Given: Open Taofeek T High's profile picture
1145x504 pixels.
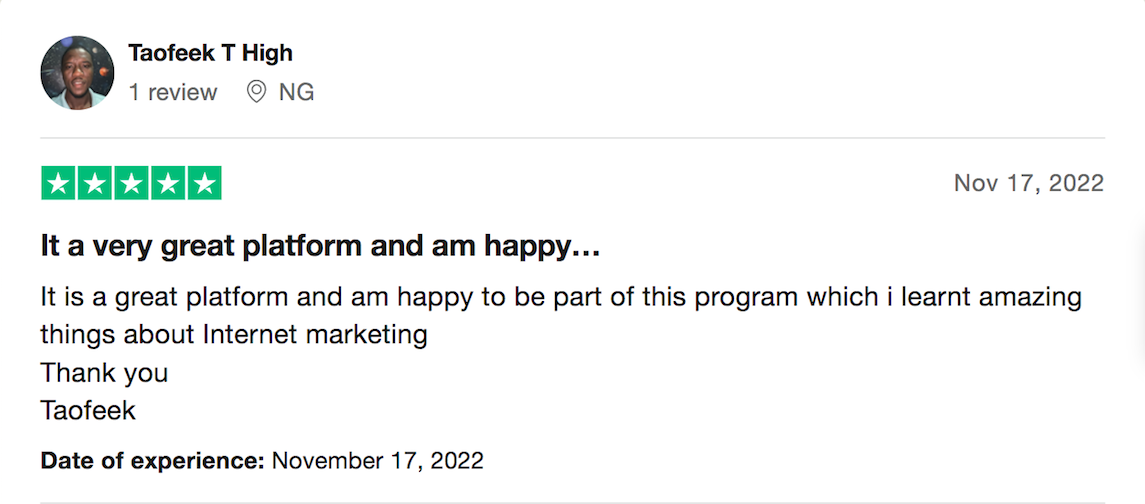Looking at the screenshot, I should coord(77,72).
